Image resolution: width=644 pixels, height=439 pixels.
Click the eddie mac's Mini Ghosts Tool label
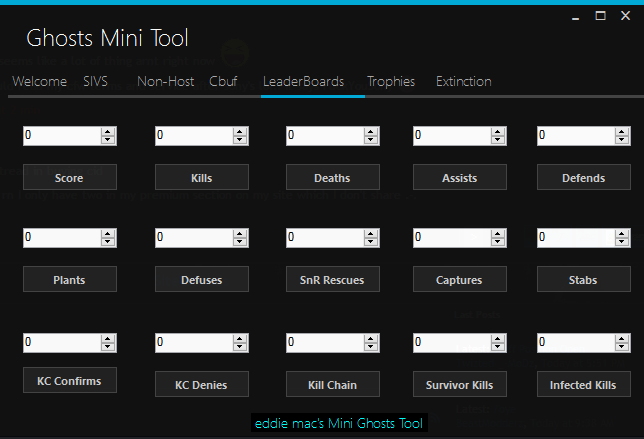click(x=339, y=423)
